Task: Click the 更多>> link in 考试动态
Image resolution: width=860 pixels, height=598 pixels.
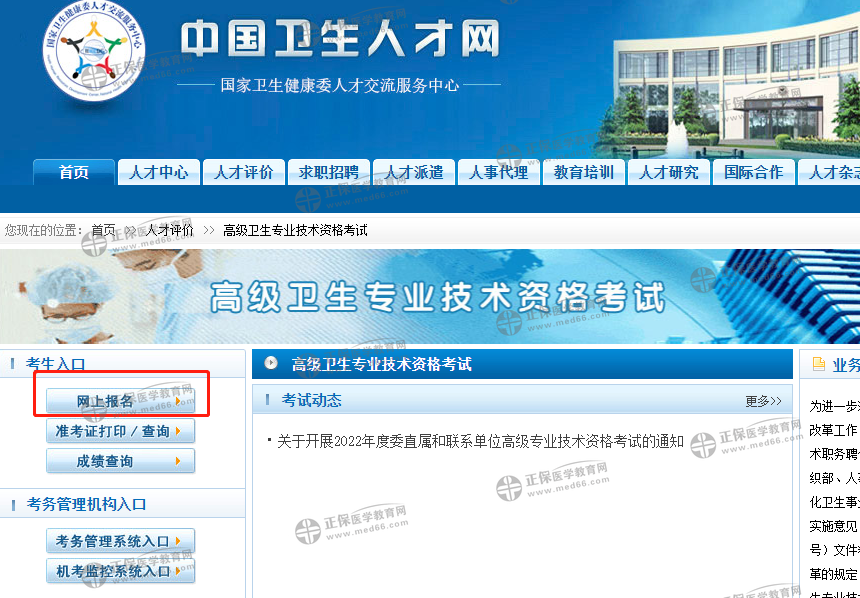Action: [x=763, y=401]
